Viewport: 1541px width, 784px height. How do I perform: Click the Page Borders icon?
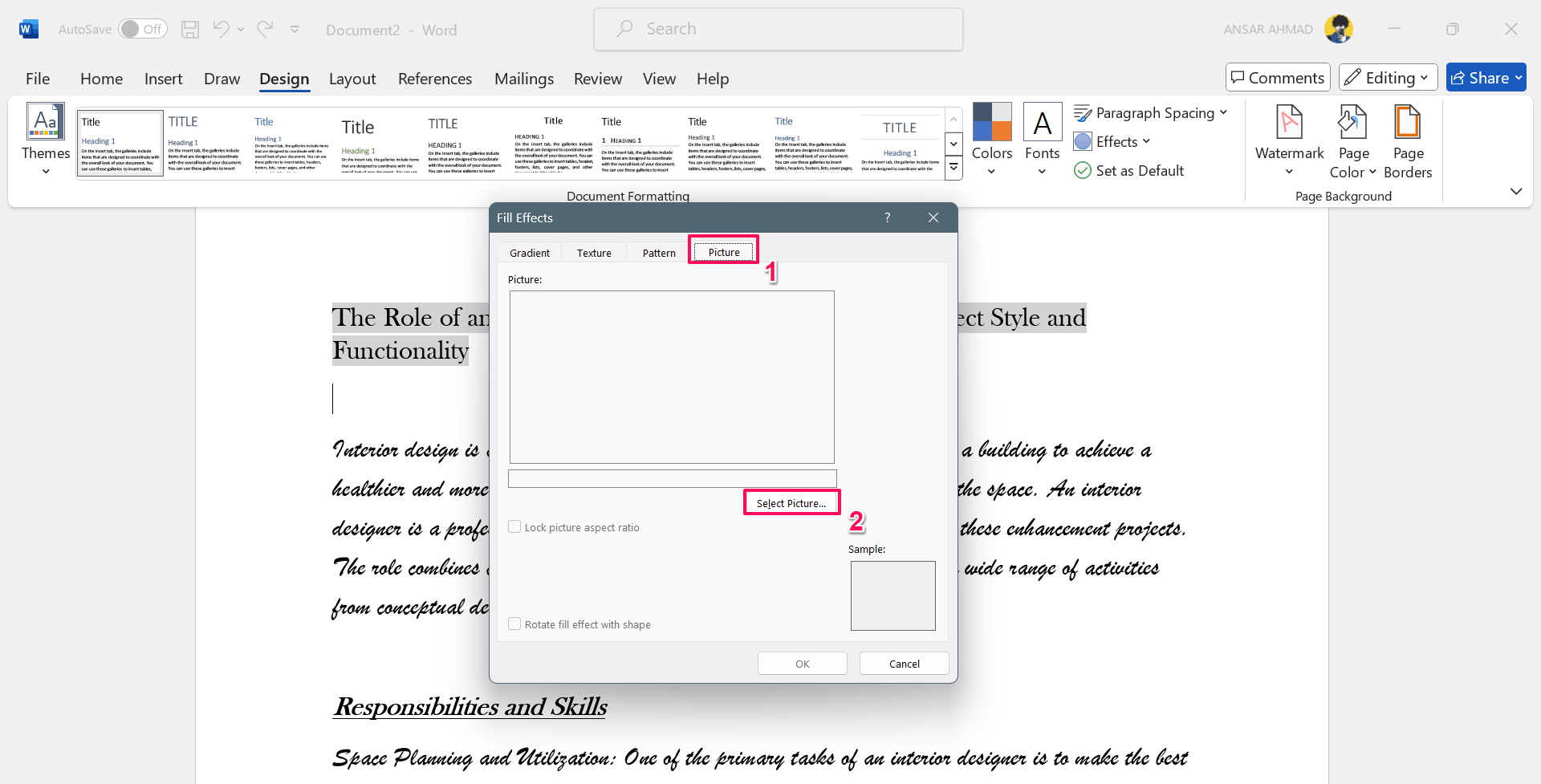point(1408,141)
